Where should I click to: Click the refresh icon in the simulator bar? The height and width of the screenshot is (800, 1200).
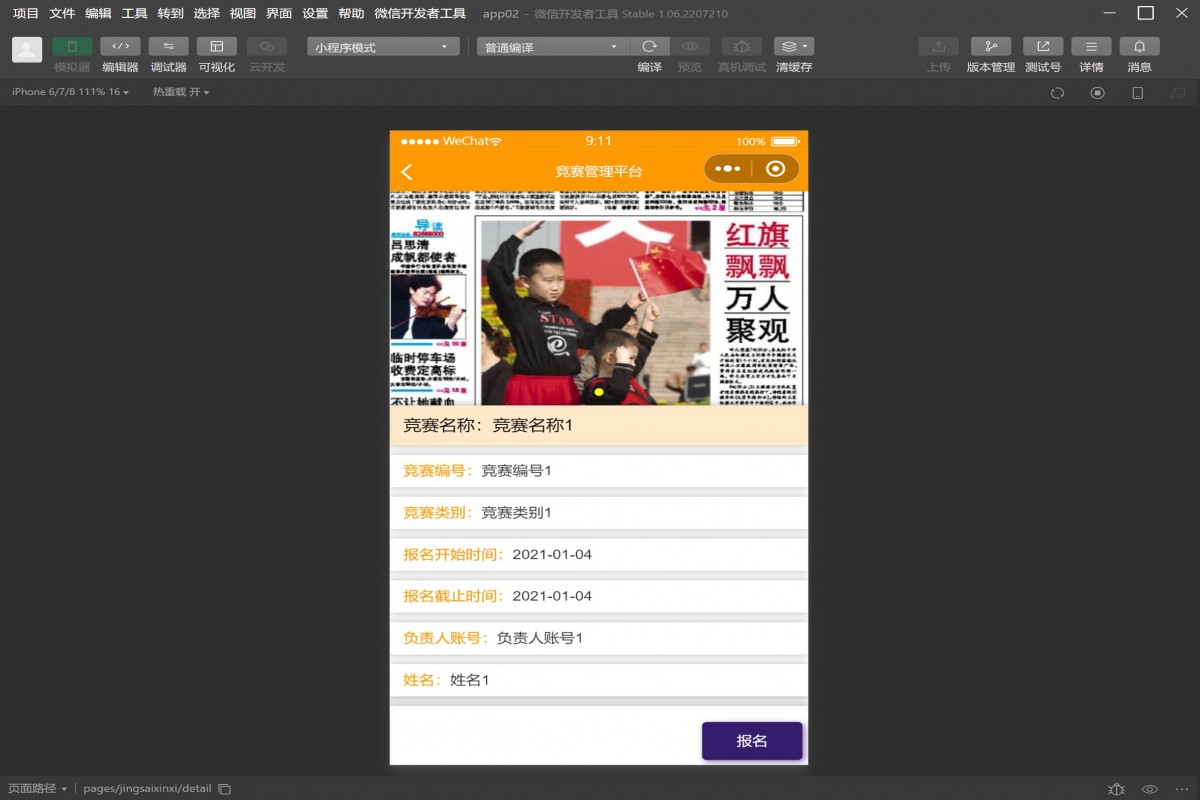pyautogui.click(x=1058, y=92)
